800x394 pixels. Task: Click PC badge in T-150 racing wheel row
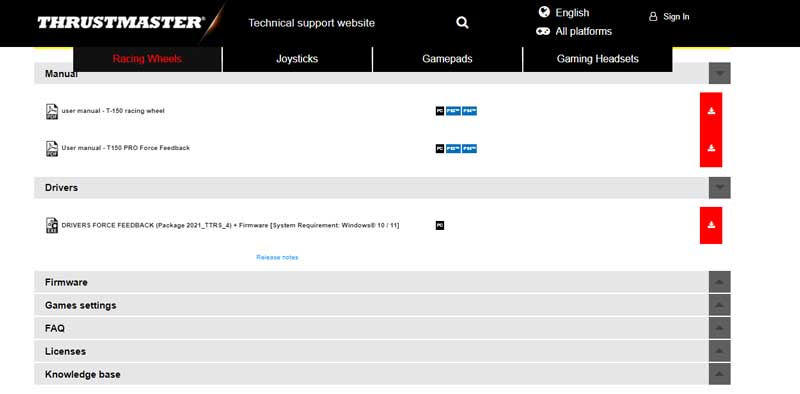[440, 111]
